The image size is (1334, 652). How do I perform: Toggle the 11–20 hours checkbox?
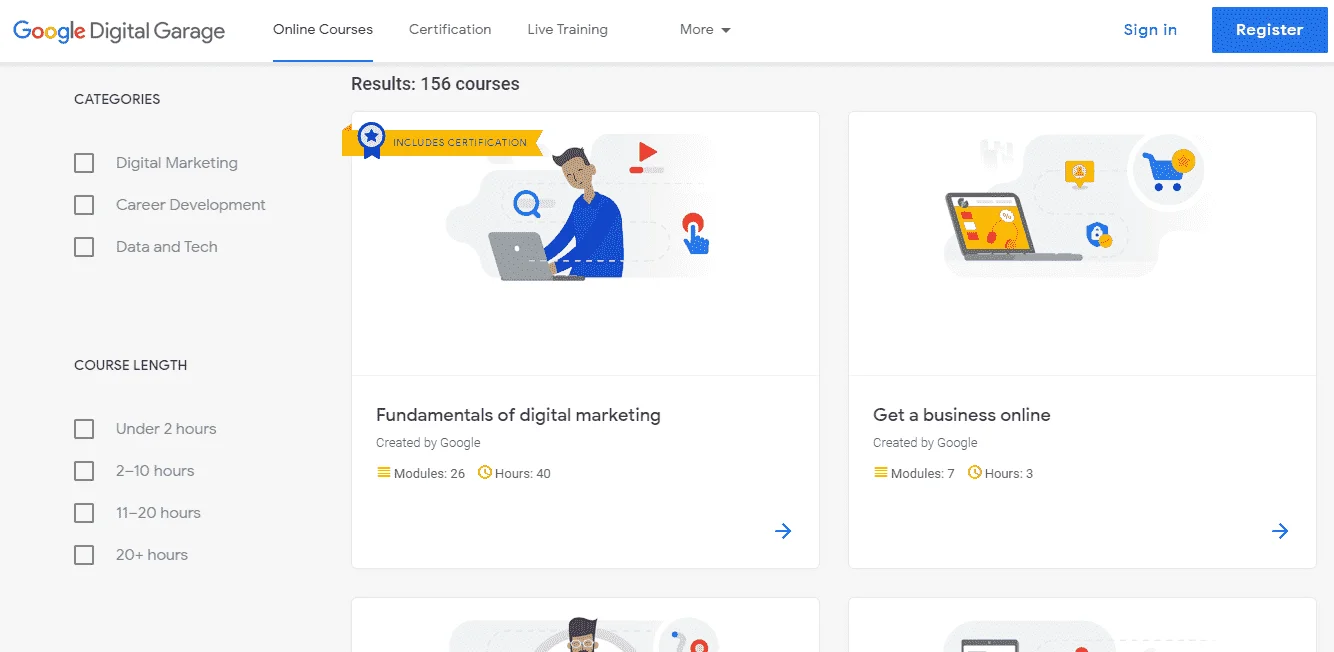coord(84,513)
